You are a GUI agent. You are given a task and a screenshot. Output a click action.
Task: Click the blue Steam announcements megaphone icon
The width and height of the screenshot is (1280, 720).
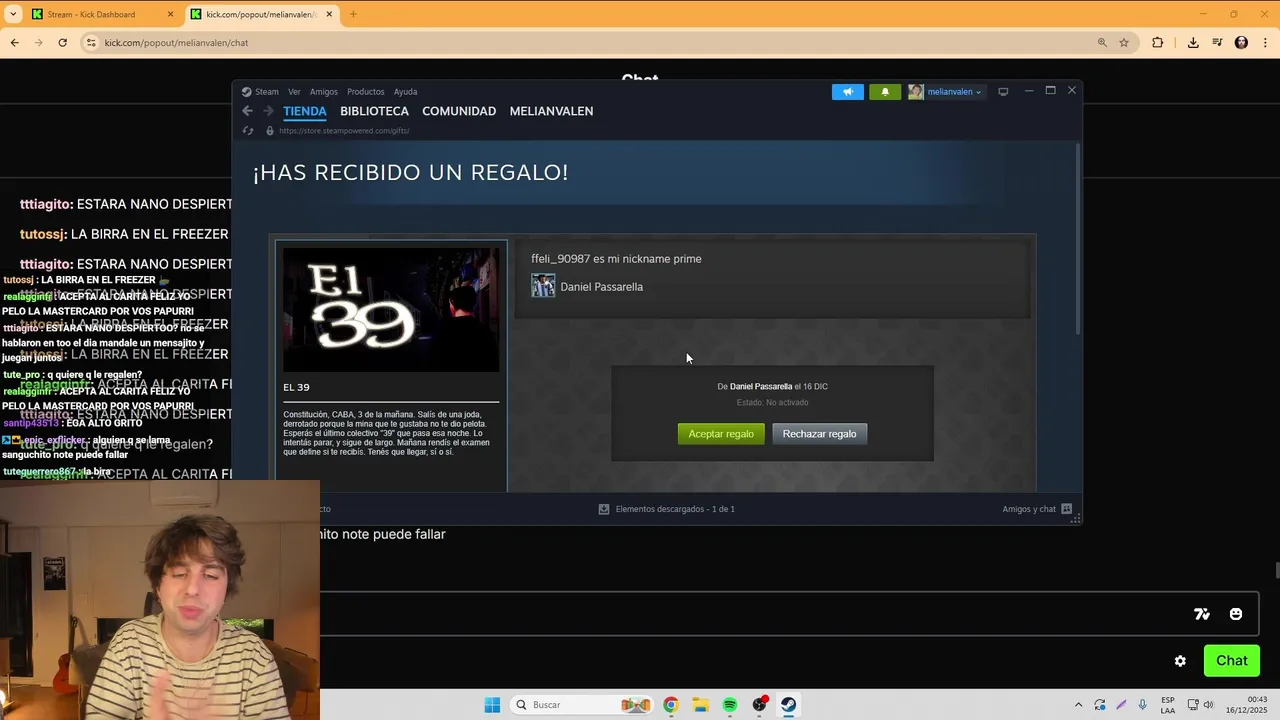[847, 92]
